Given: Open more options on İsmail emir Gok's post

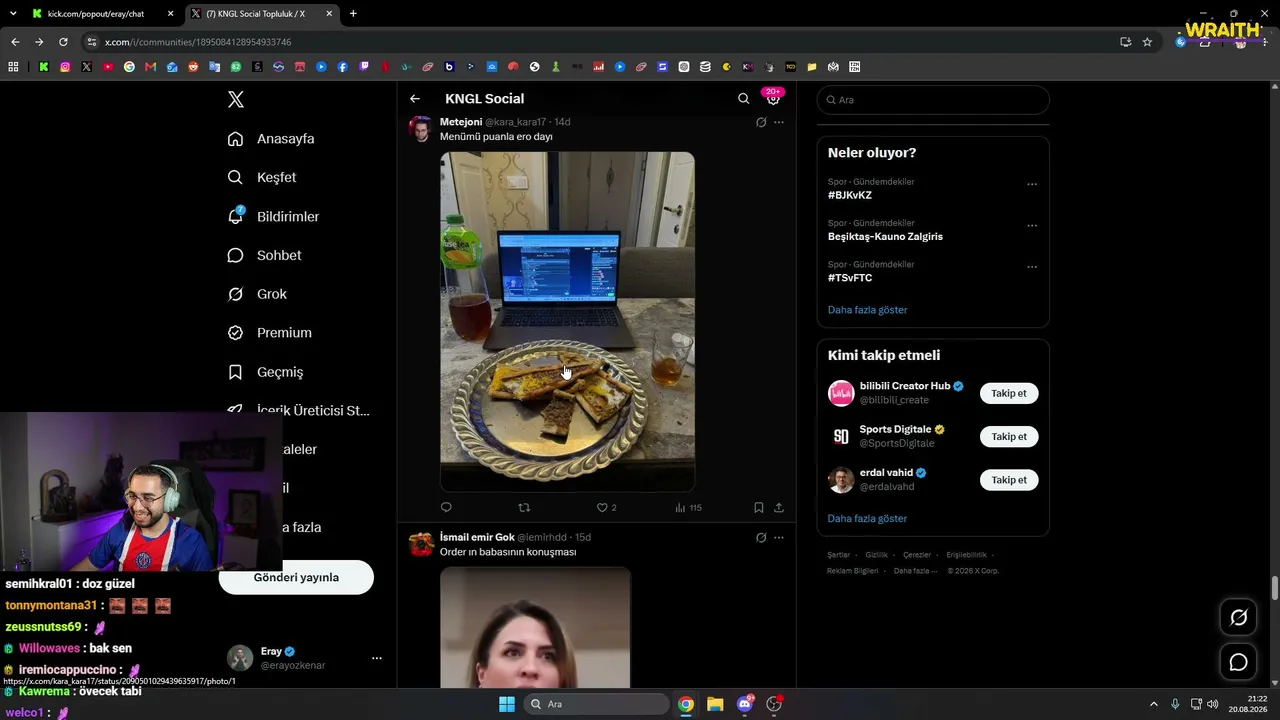Looking at the screenshot, I should (779, 538).
